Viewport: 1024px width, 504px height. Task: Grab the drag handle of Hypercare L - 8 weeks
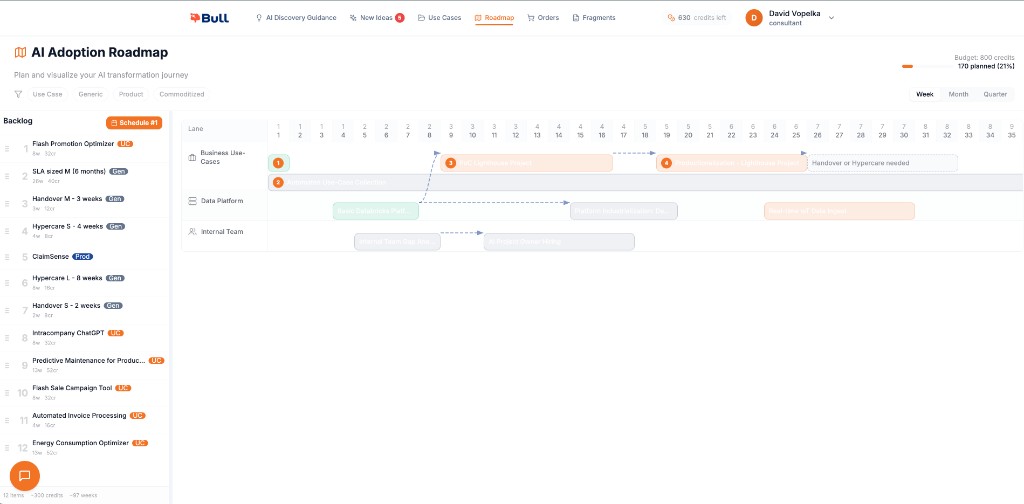(x=7, y=283)
